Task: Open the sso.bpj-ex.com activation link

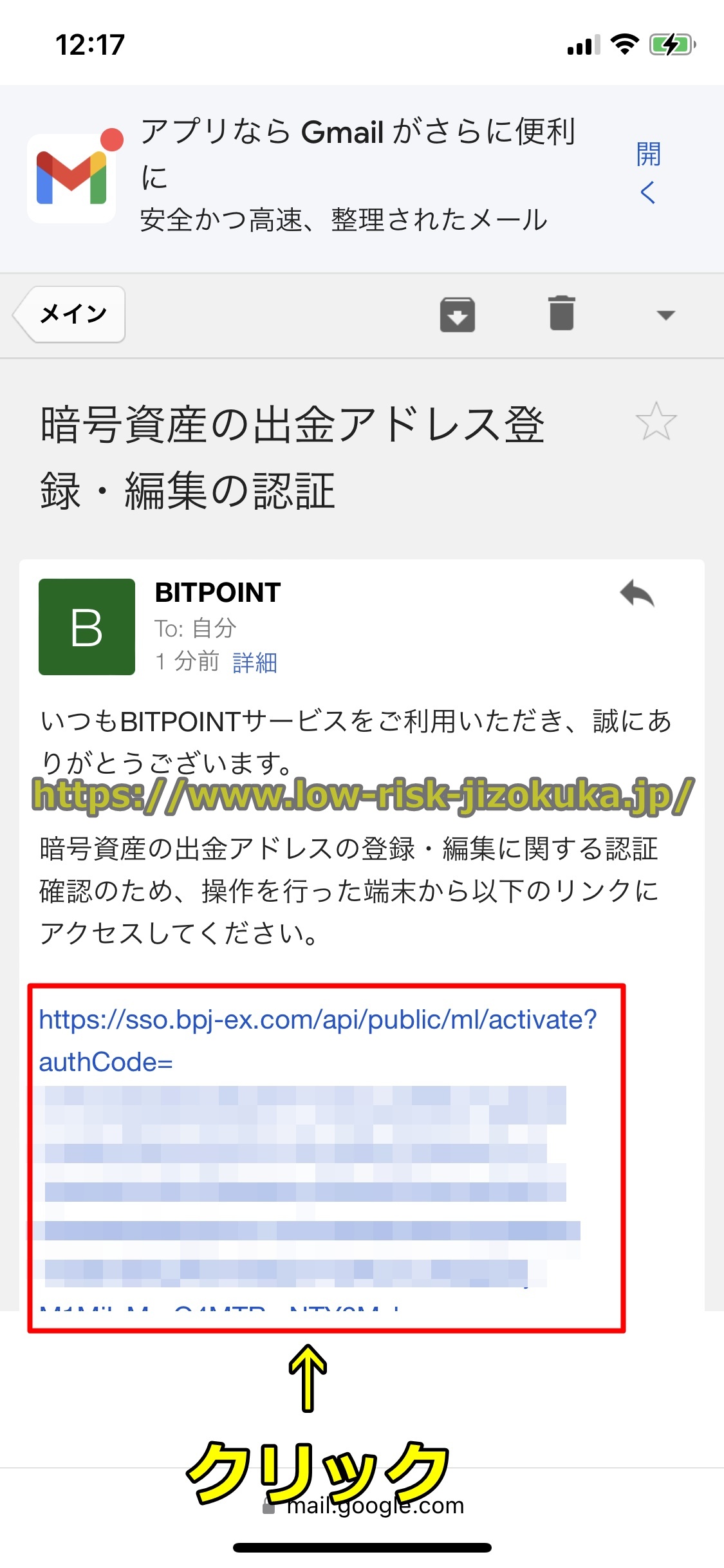Action: [x=318, y=1041]
